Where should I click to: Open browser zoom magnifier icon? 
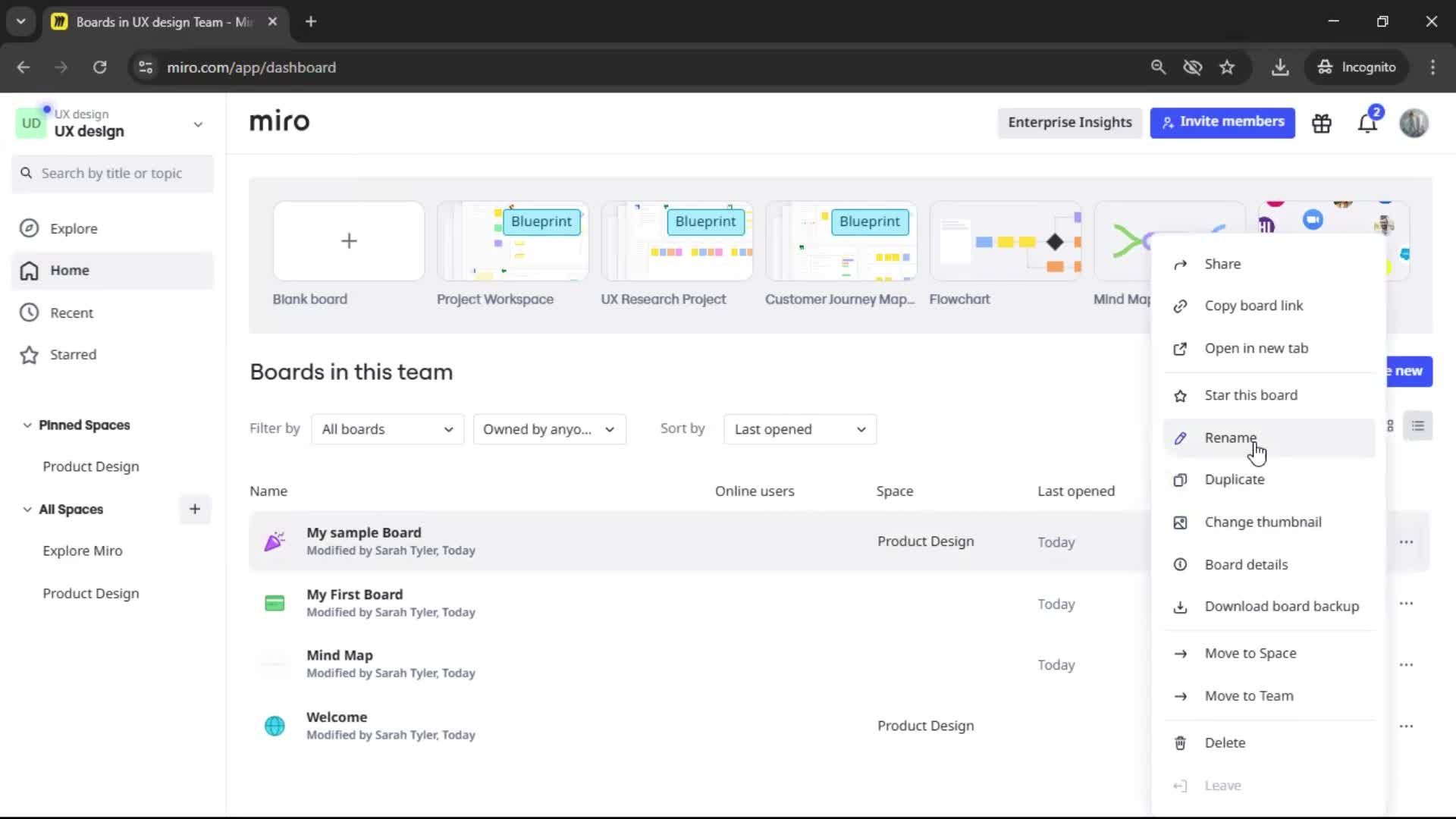[x=1158, y=67]
